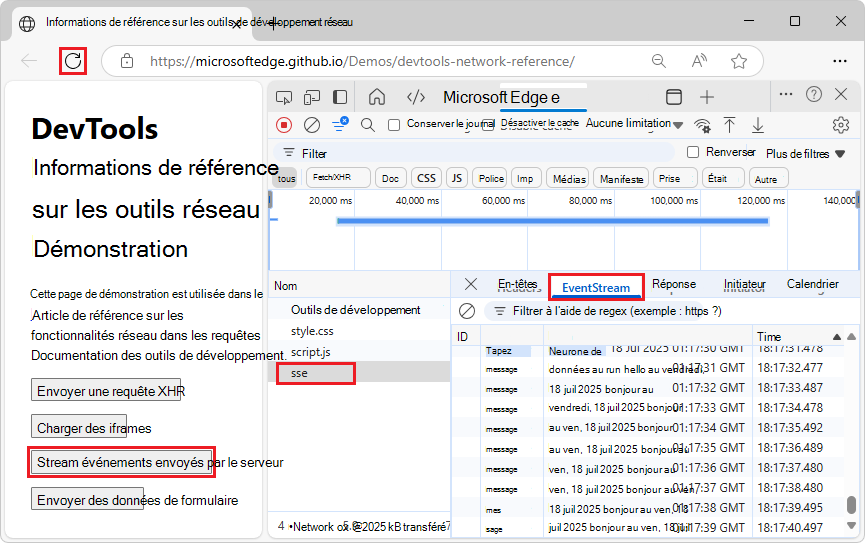Open the network search magnifier
This screenshot has height=543, width=865.
coord(368,125)
